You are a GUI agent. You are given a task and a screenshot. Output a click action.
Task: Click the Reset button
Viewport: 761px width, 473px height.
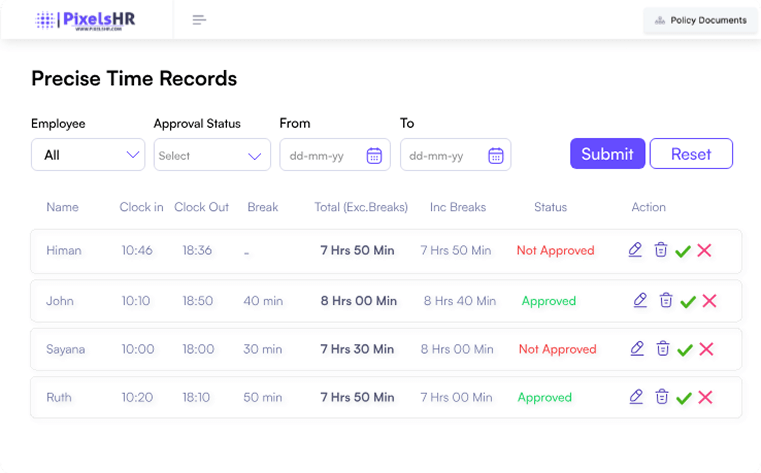pyautogui.click(x=691, y=154)
